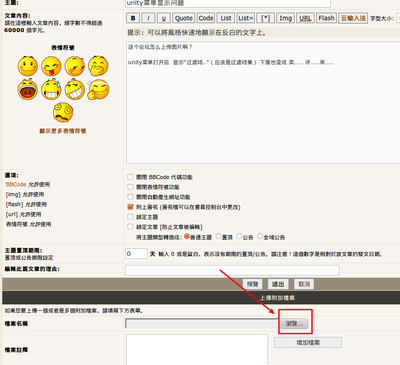Apply underline with the u button
Image resolution: width=400 pixels, height=365 pixels.
(164, 18)
